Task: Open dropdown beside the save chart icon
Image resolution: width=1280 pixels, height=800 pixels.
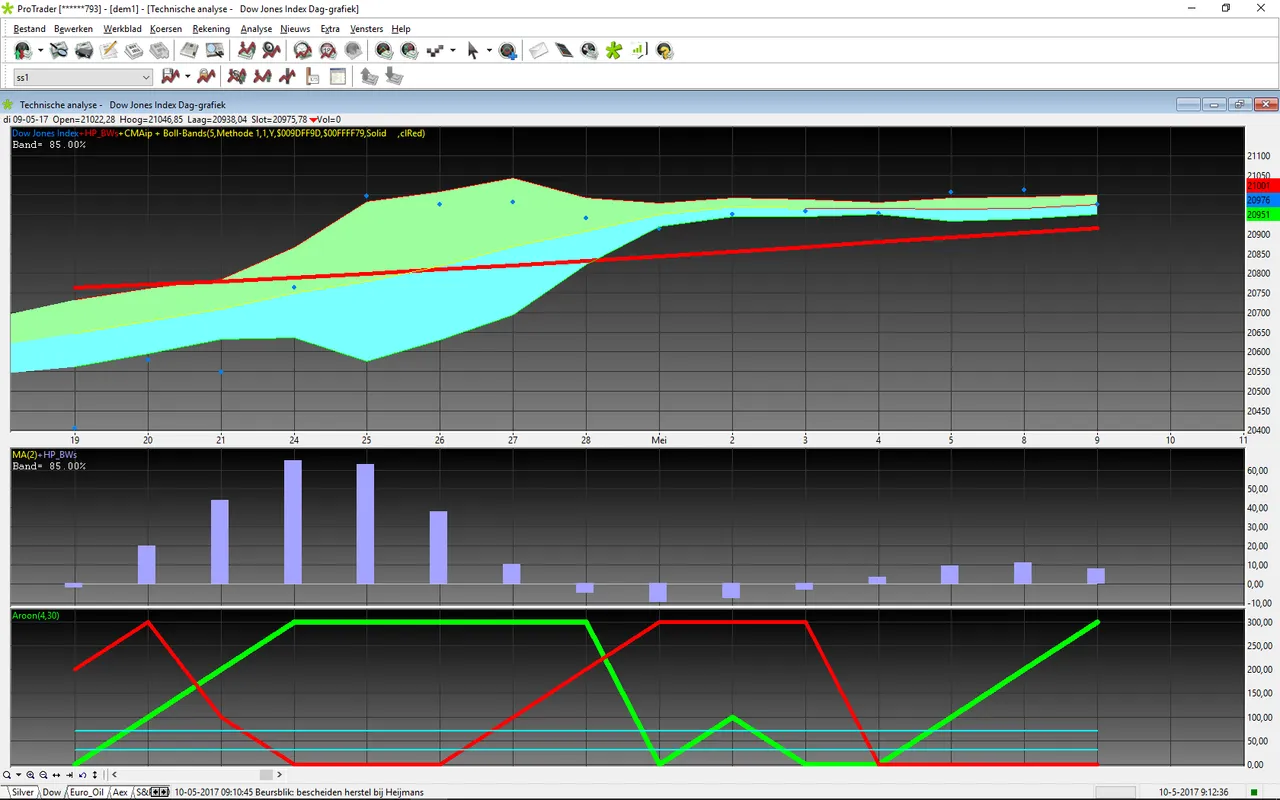Action: (x=187, y=76)
